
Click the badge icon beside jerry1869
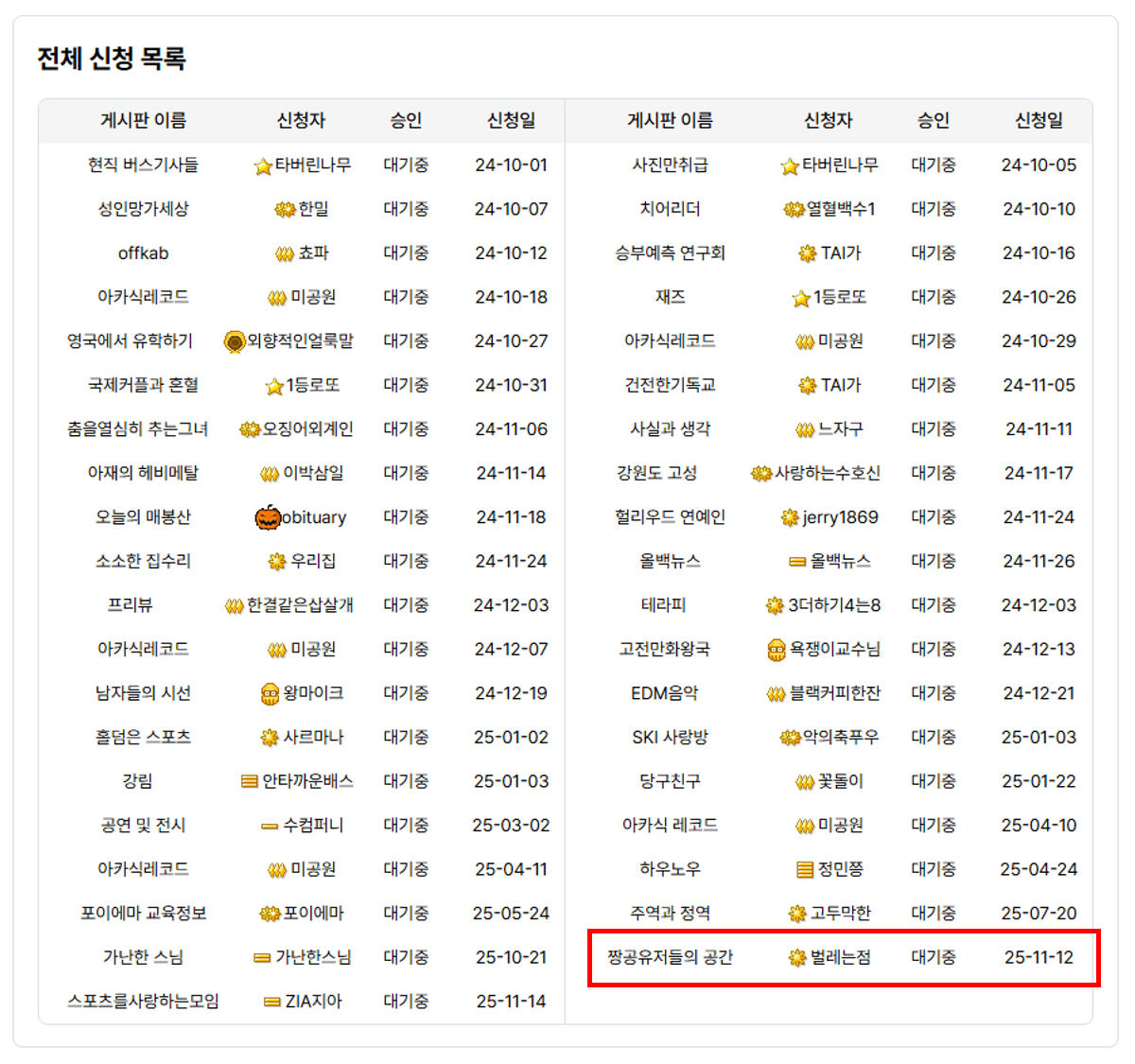790,518
